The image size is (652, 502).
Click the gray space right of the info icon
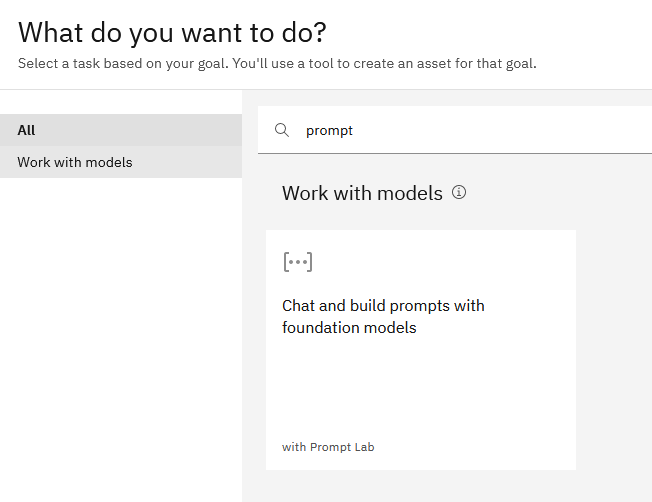click(x=560, y=193)
